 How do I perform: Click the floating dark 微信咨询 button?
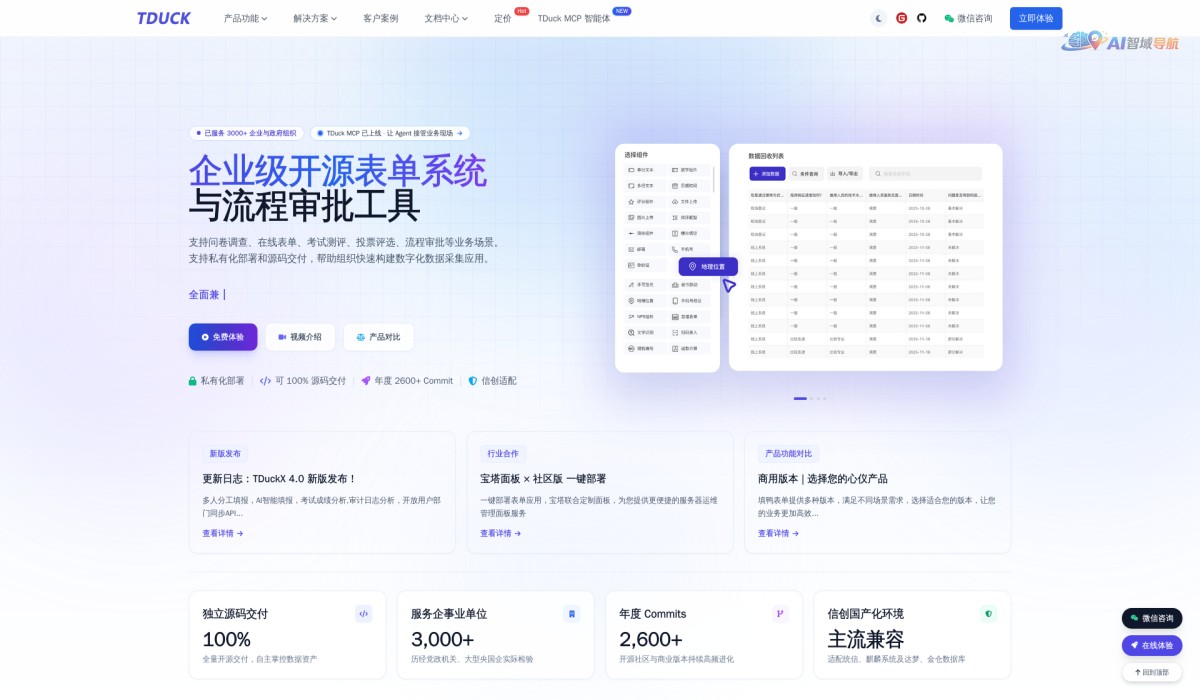[x=1152, y=618]
